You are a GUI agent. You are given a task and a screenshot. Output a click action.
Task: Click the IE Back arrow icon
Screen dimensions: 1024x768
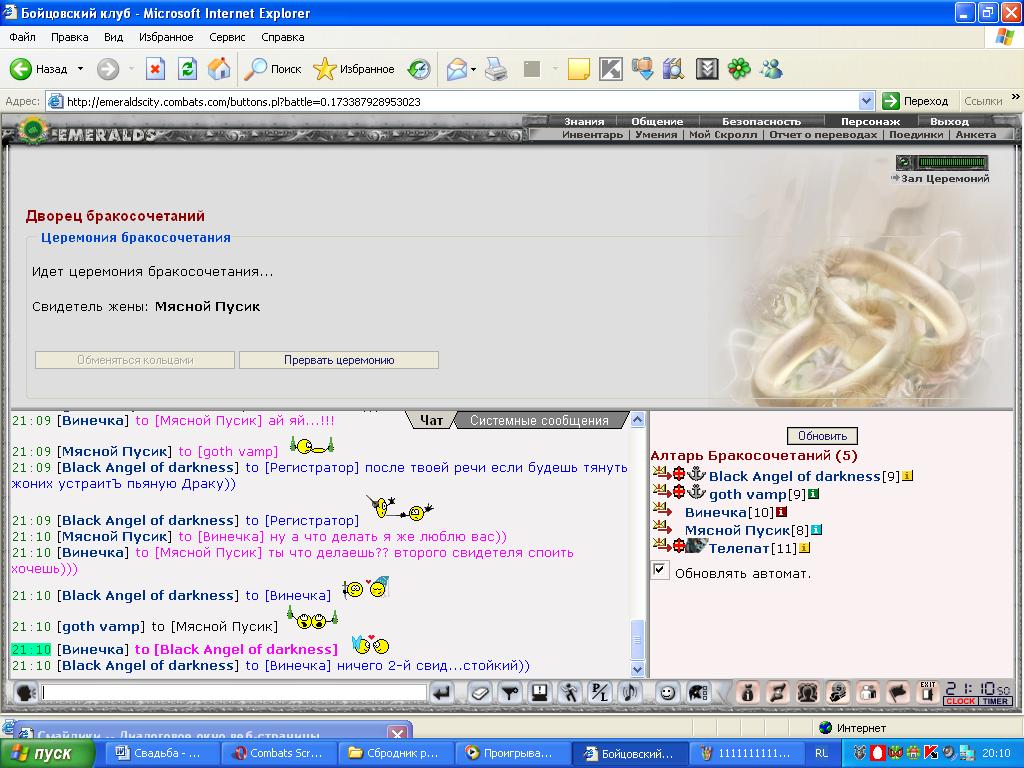[20, 69]
